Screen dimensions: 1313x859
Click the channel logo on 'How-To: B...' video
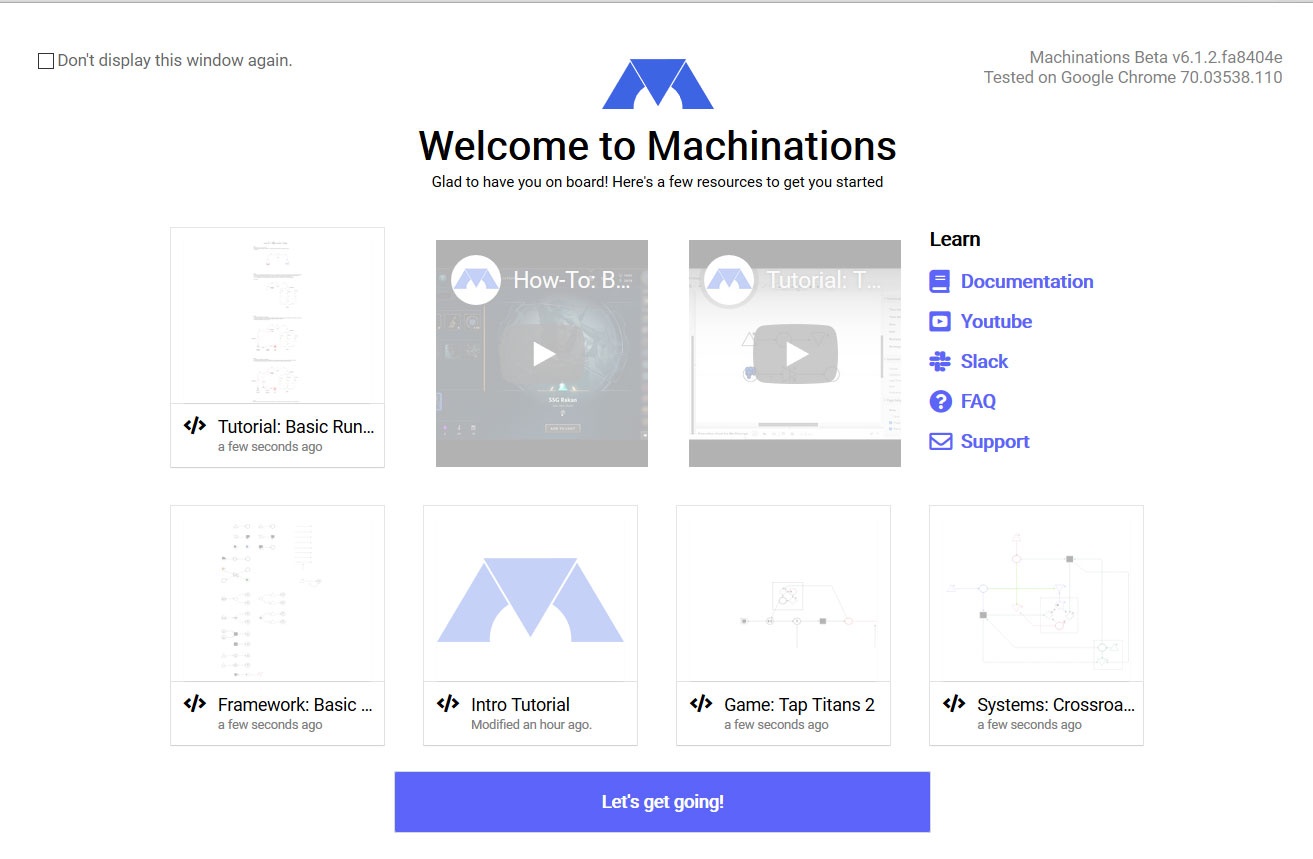(x=476, y=281)
